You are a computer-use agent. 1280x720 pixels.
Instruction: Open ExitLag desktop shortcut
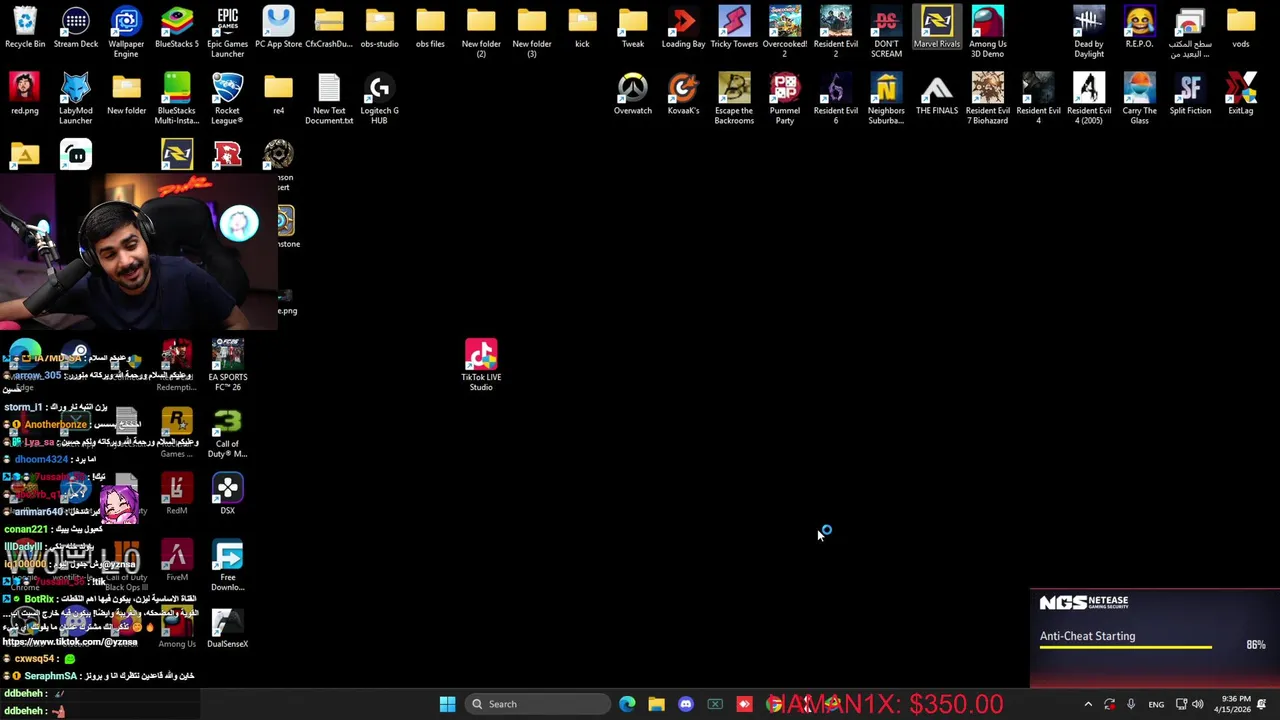pos(1241,94)
